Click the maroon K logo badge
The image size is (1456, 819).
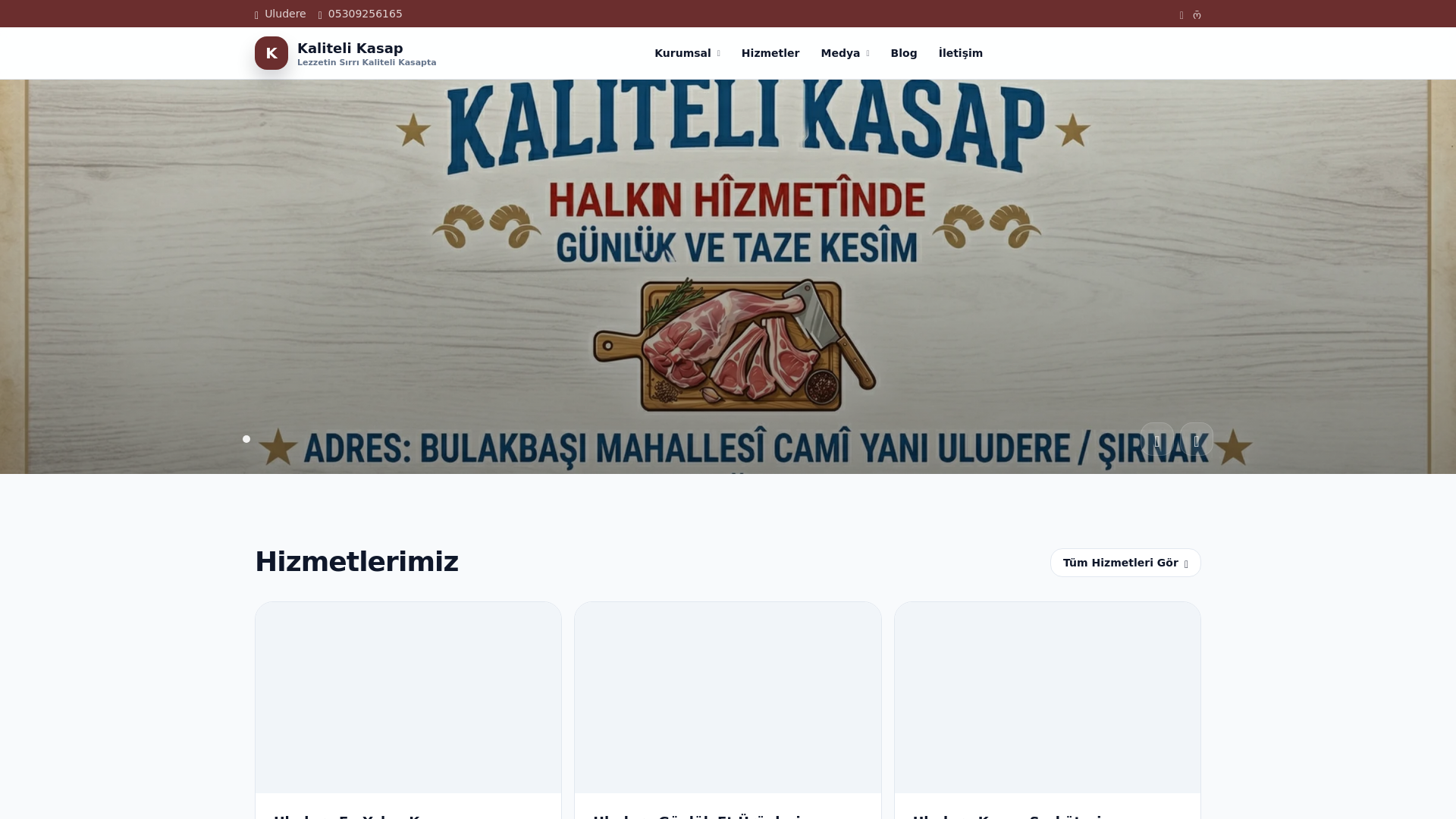click(x=271, y=53)
